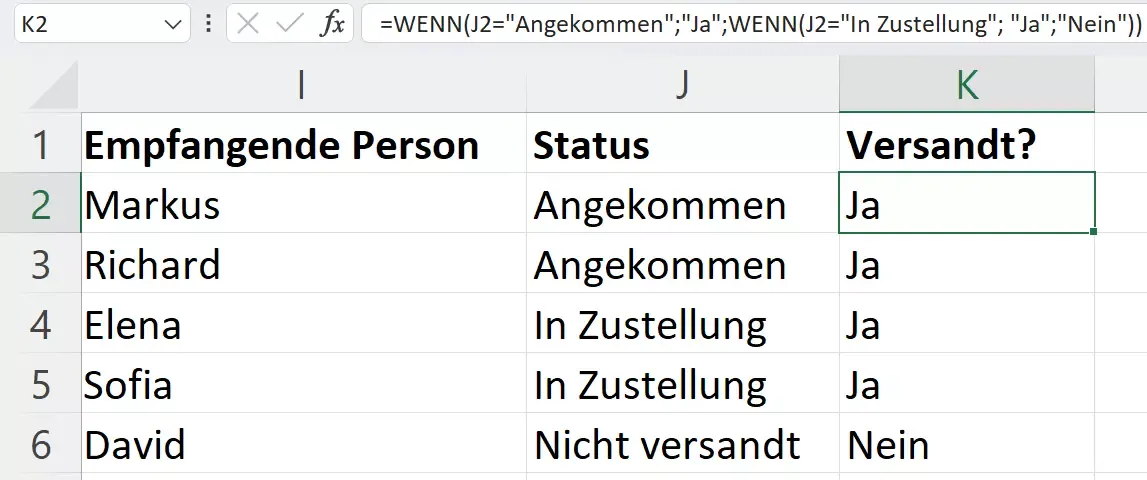Select row 6 header
This screenshot has width=1147, height=480.
tap(40, 445)
